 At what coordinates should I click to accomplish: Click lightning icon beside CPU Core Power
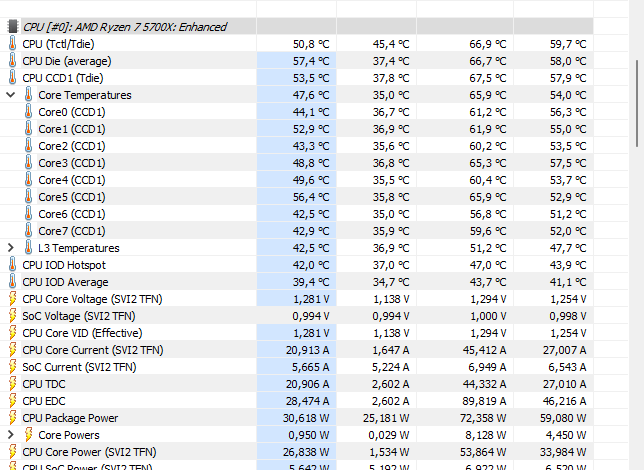[x=13, y=452]
